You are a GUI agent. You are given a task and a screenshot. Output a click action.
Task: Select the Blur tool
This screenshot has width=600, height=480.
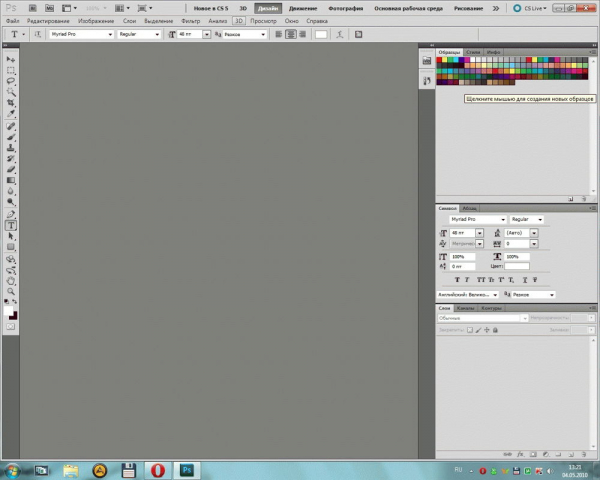pyautogui.click(x=11, y=191)
